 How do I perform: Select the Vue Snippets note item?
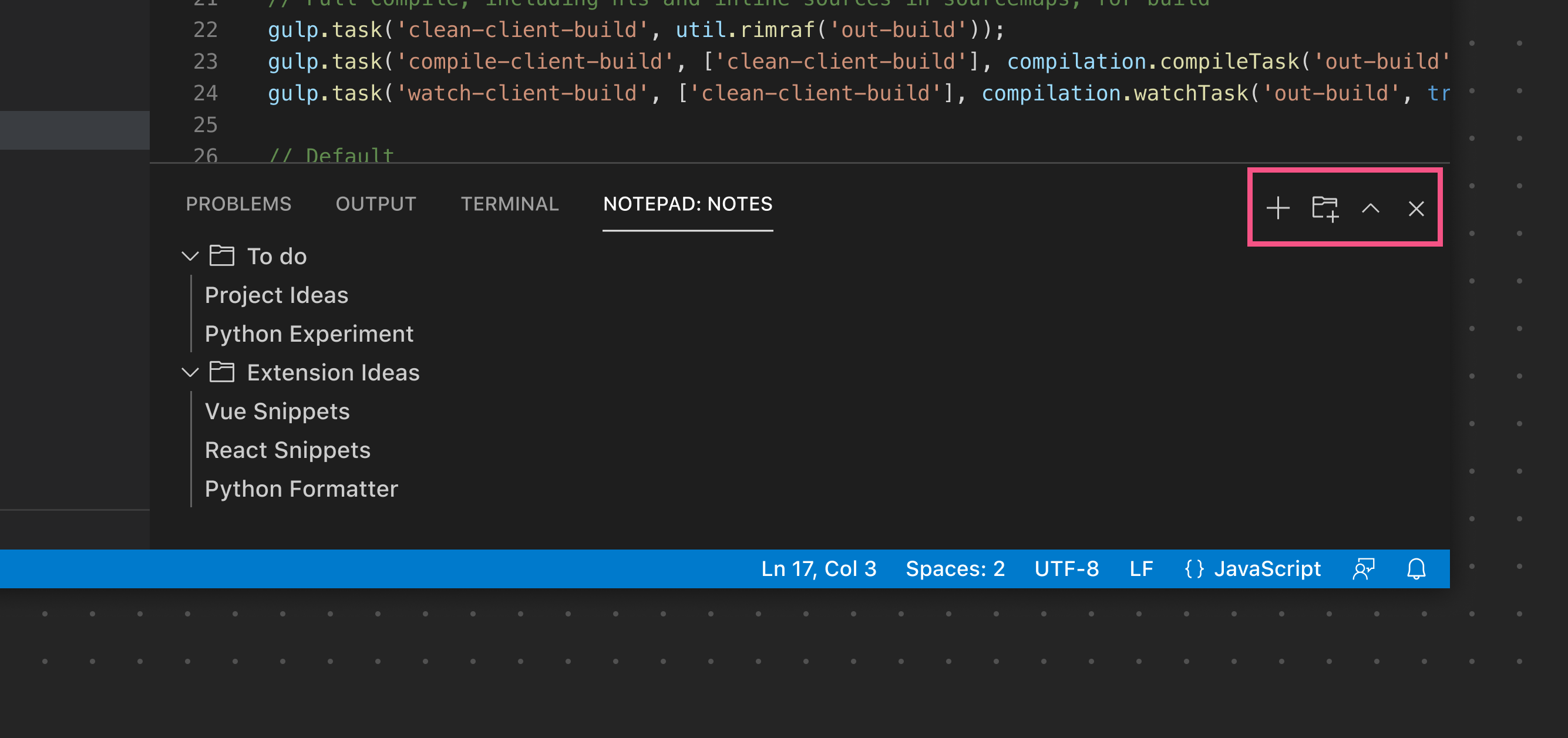click(x=277, y=411)
